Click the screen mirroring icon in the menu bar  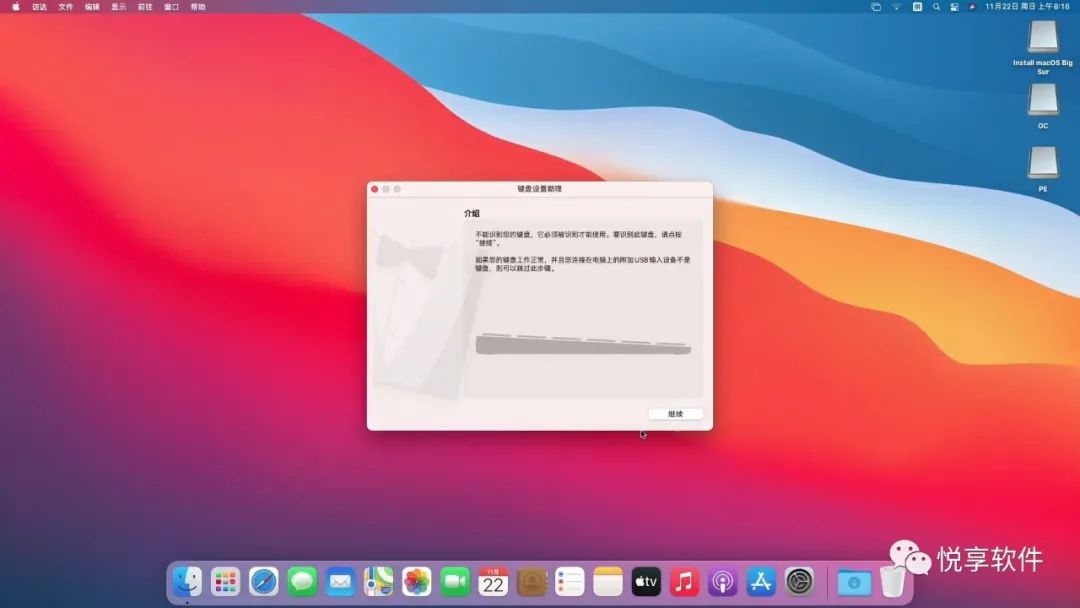[x=875, y=7]
